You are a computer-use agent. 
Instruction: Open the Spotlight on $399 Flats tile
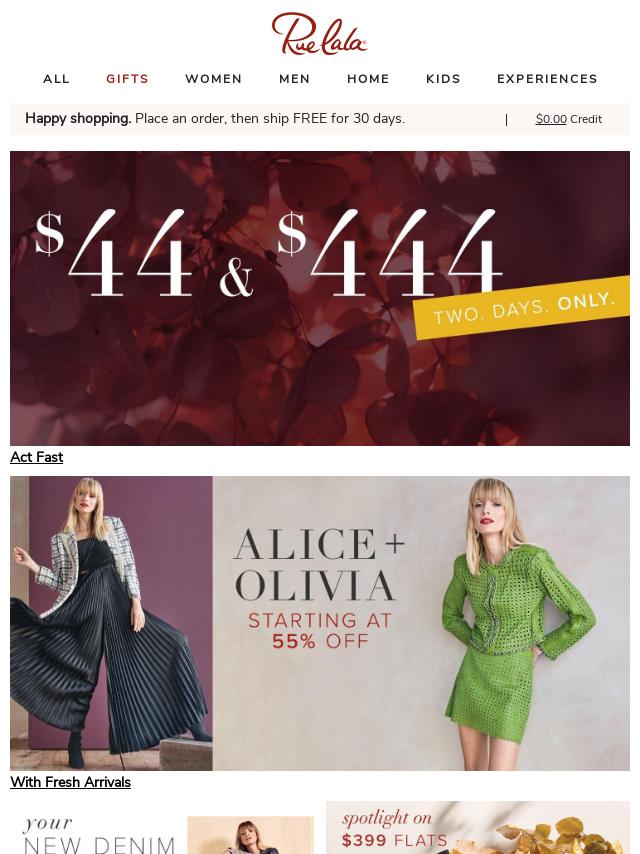(x=478, y=827)
